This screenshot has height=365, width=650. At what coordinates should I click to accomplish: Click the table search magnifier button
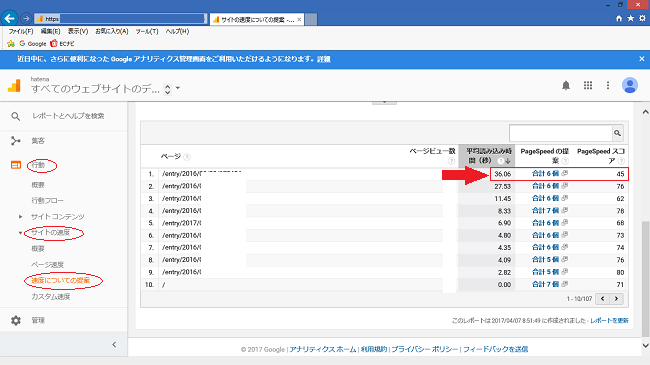tap(617, 133)
